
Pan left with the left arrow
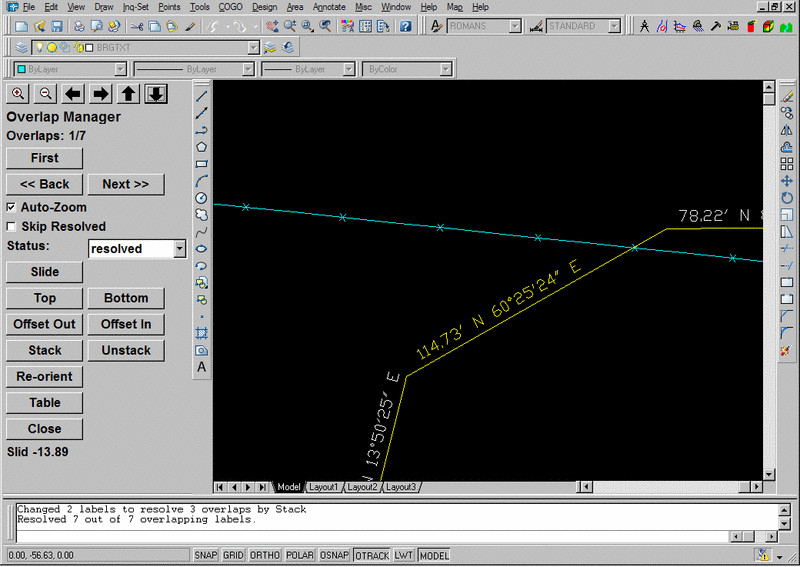(73, 94)
